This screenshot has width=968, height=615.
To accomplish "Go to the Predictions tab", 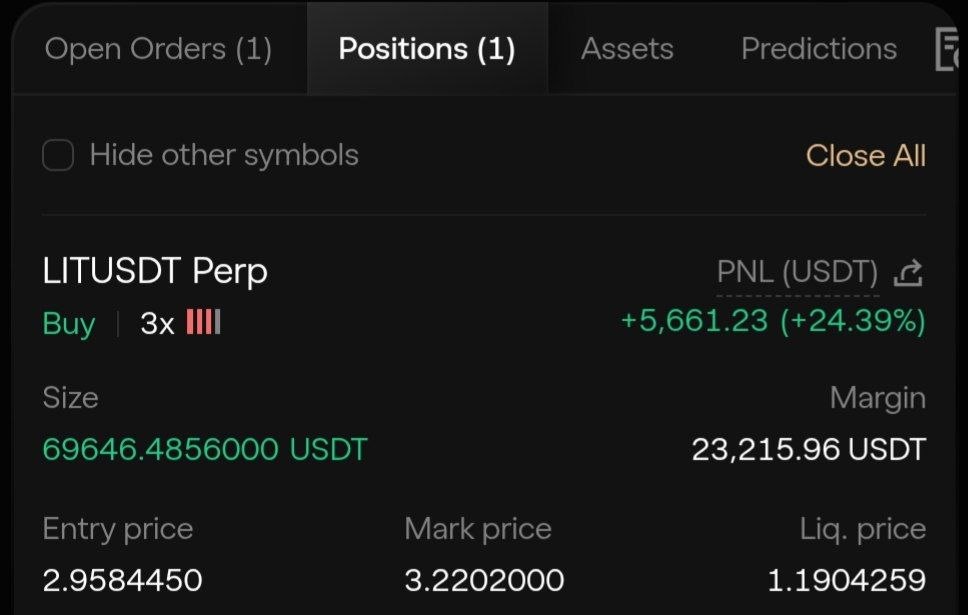I will coord(819,49).
